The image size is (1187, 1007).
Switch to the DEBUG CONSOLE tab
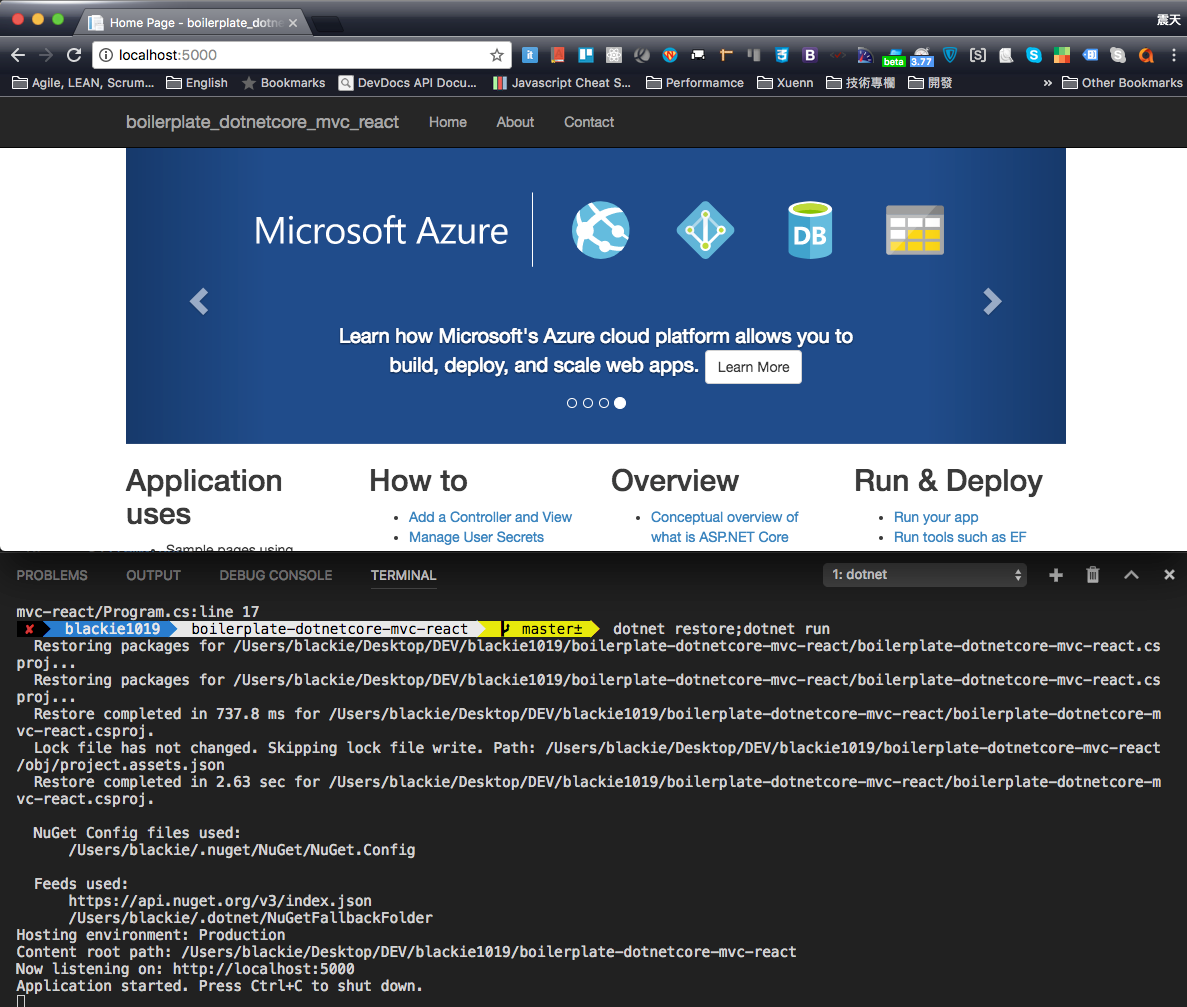276,575
